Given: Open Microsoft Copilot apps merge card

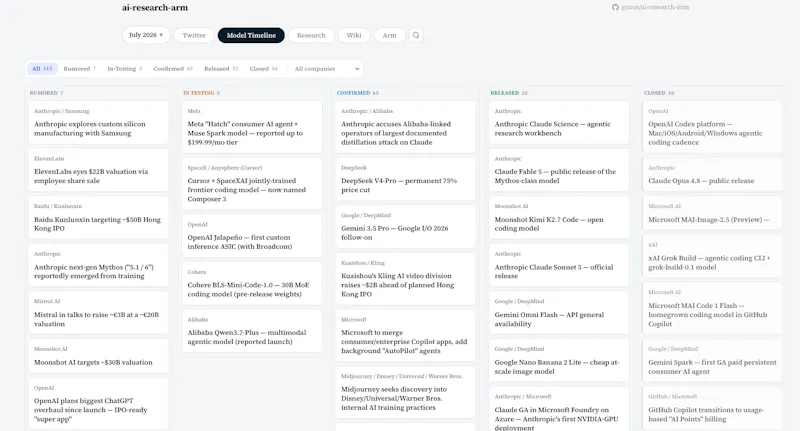Looking at the screenshot, I should pyautogui.click(x=406, y=336).
